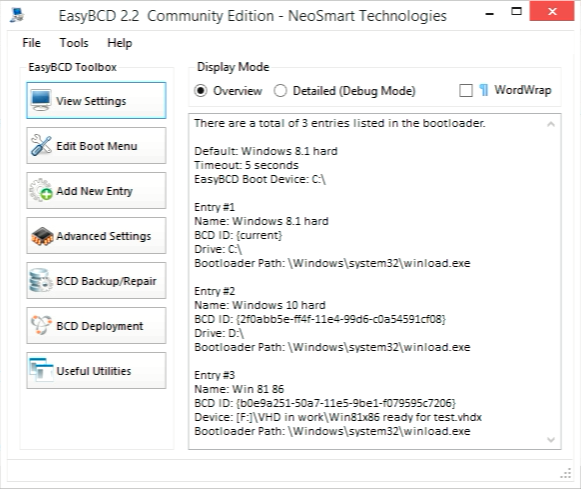Image resolution: width=581 pixels, height=489 pixels.
Task: Click the 'EasyBCD Boot Device: C:\' line
Action: point(260,179)
